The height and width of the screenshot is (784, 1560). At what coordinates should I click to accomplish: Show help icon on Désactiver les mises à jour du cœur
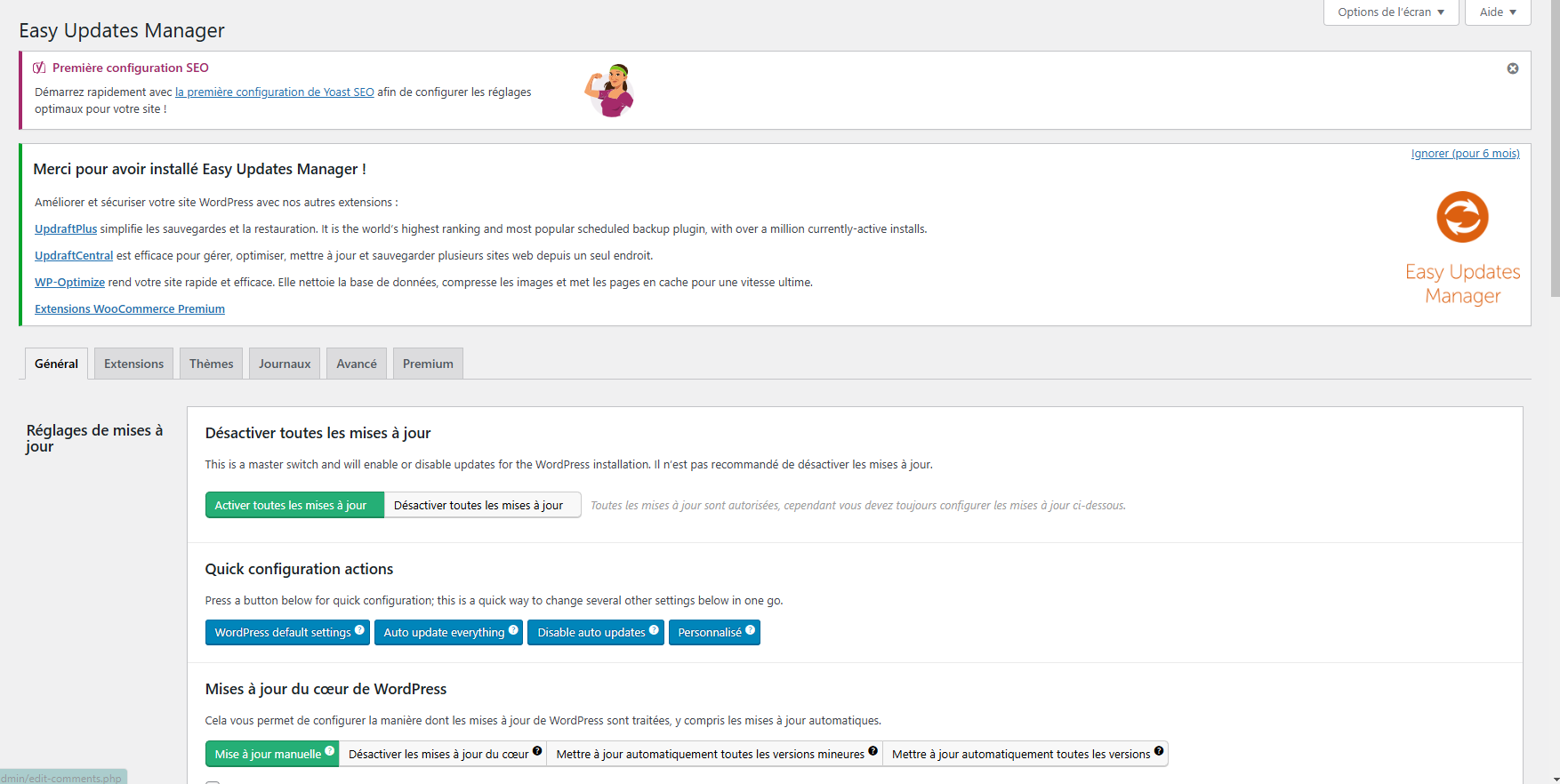click(537, 751)
